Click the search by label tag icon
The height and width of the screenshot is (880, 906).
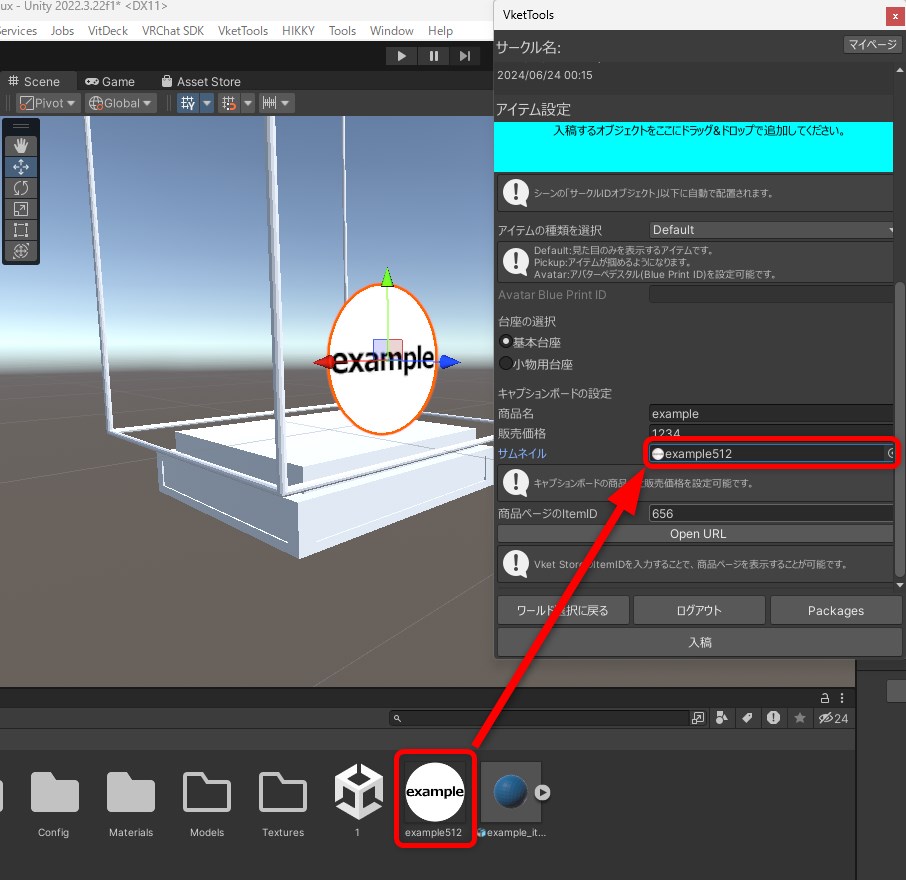[746, 718]
